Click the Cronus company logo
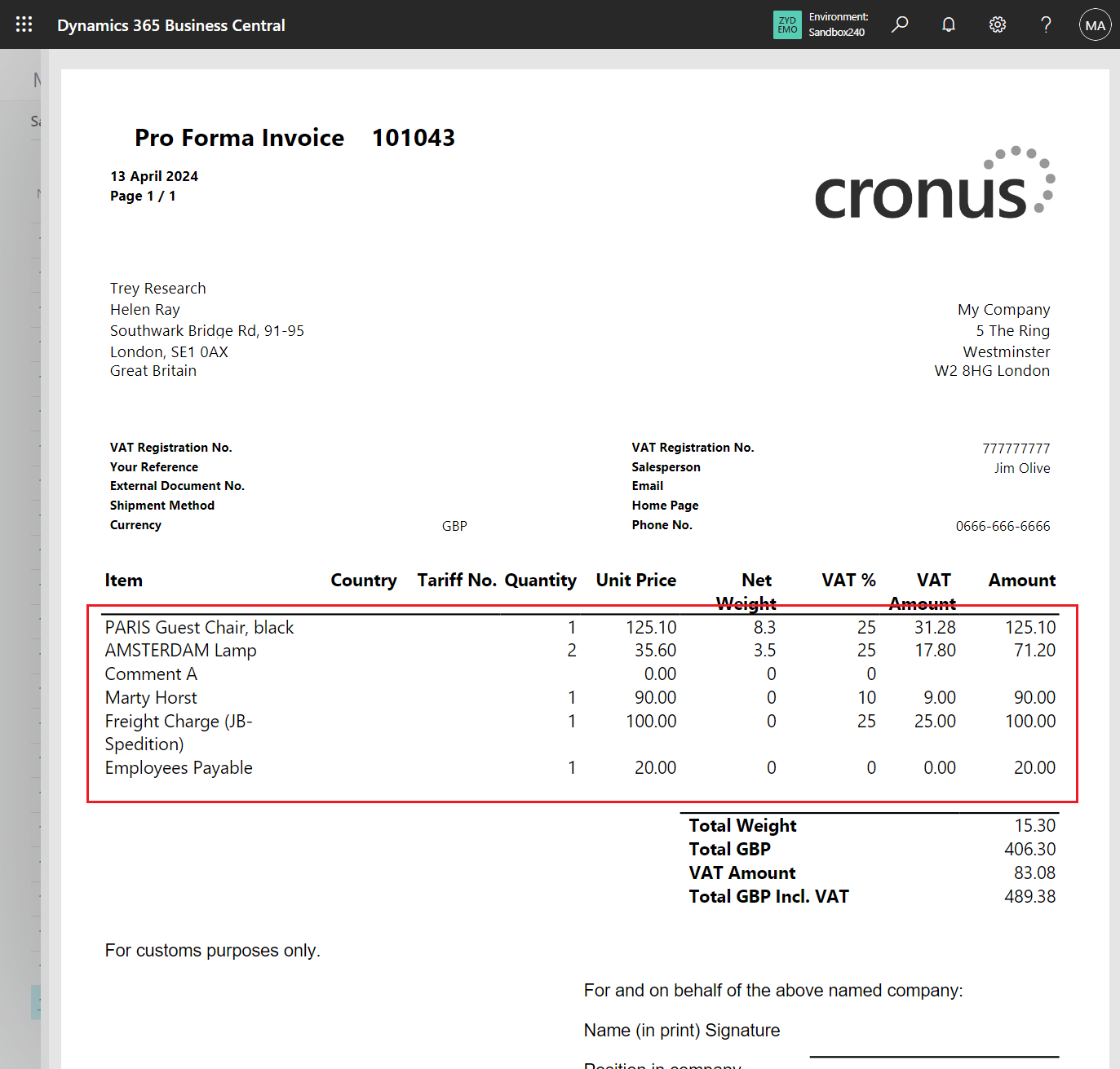Viewport: 1120px width, 1069px height. point(933,183)
